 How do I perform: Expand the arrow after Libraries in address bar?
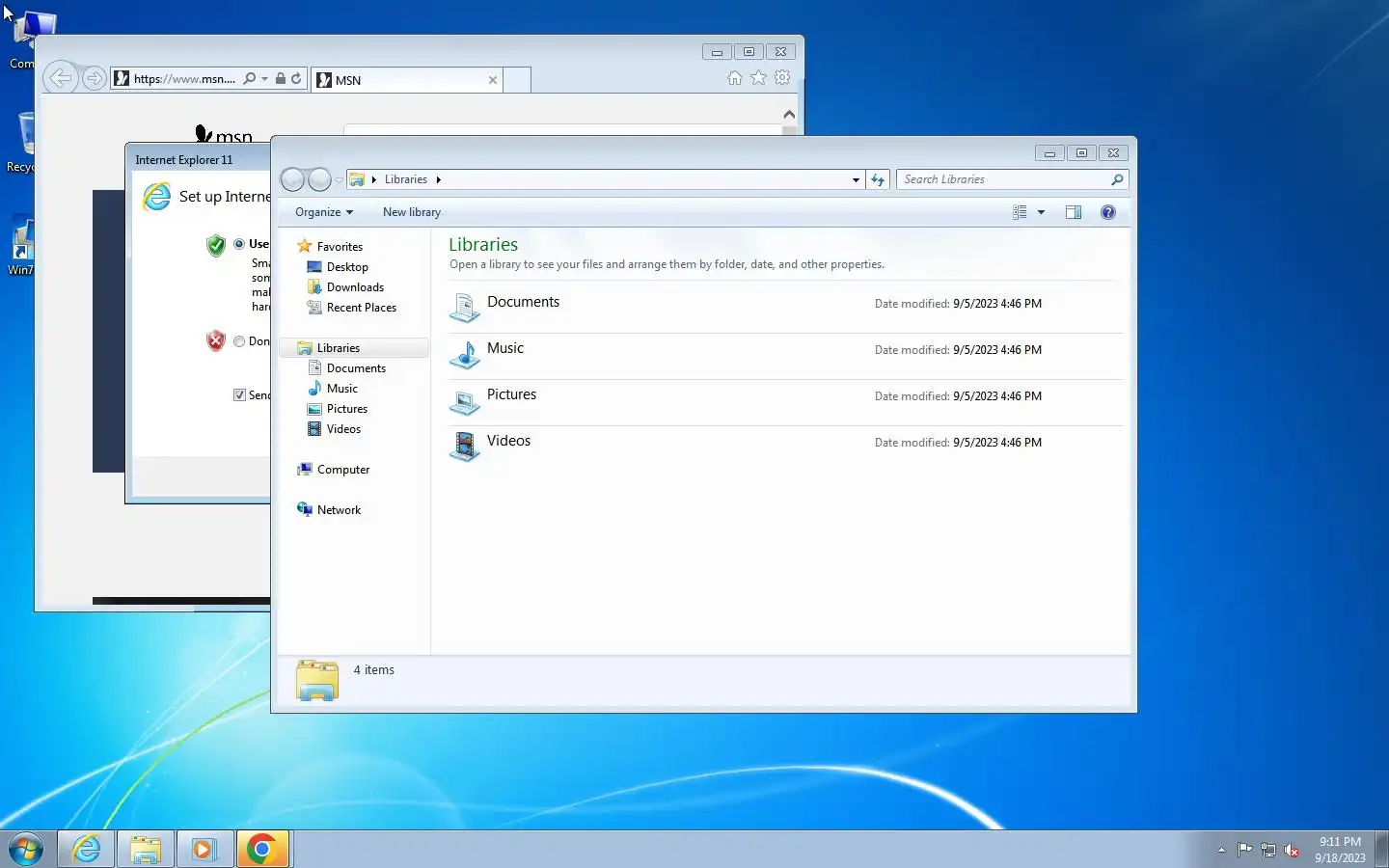(x=438, y=179)
